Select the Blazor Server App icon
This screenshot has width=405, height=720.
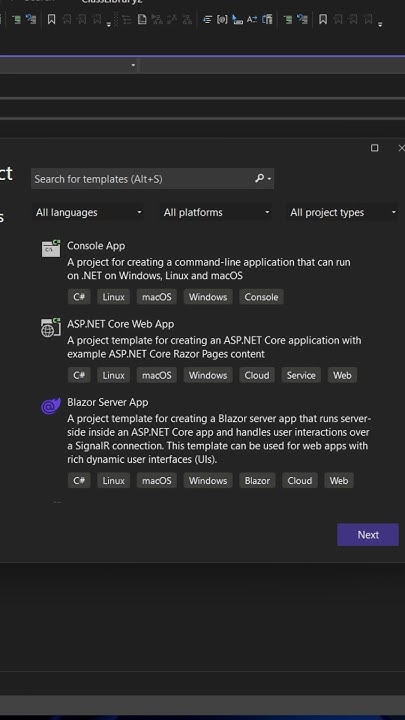(51, 405)
